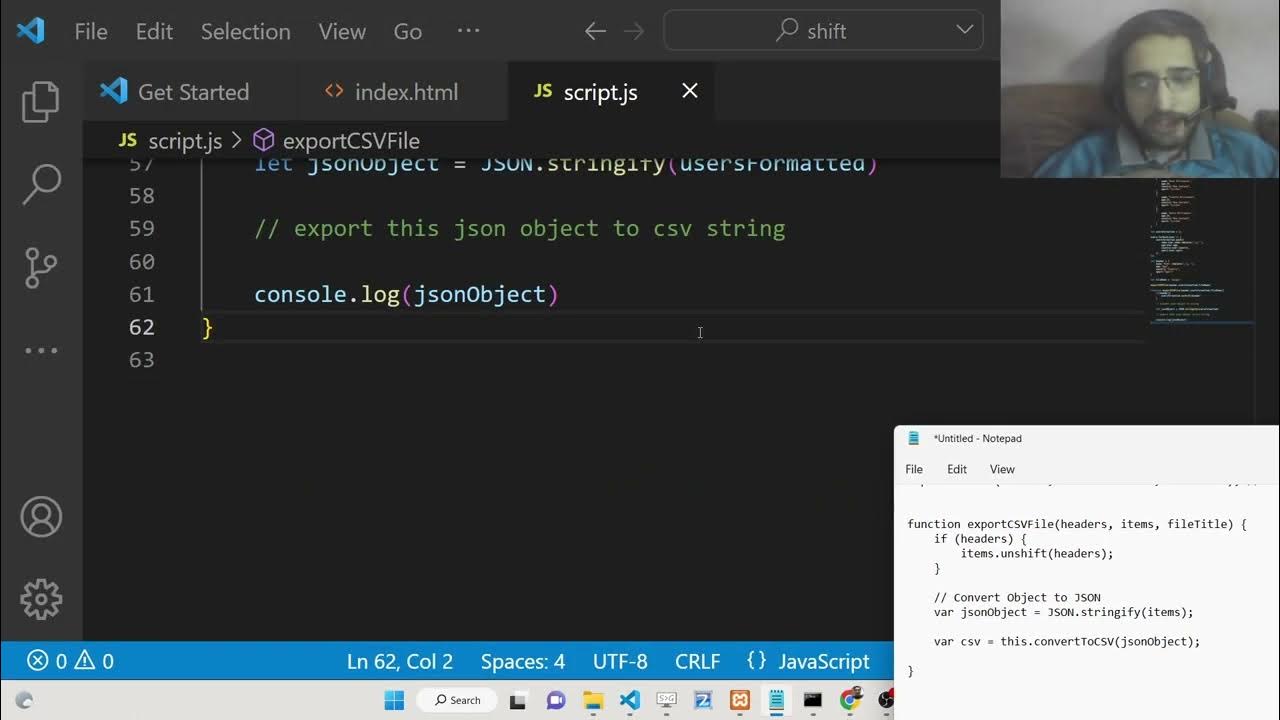Open the Explorer panel in activity bar

(x=41, y=101)
